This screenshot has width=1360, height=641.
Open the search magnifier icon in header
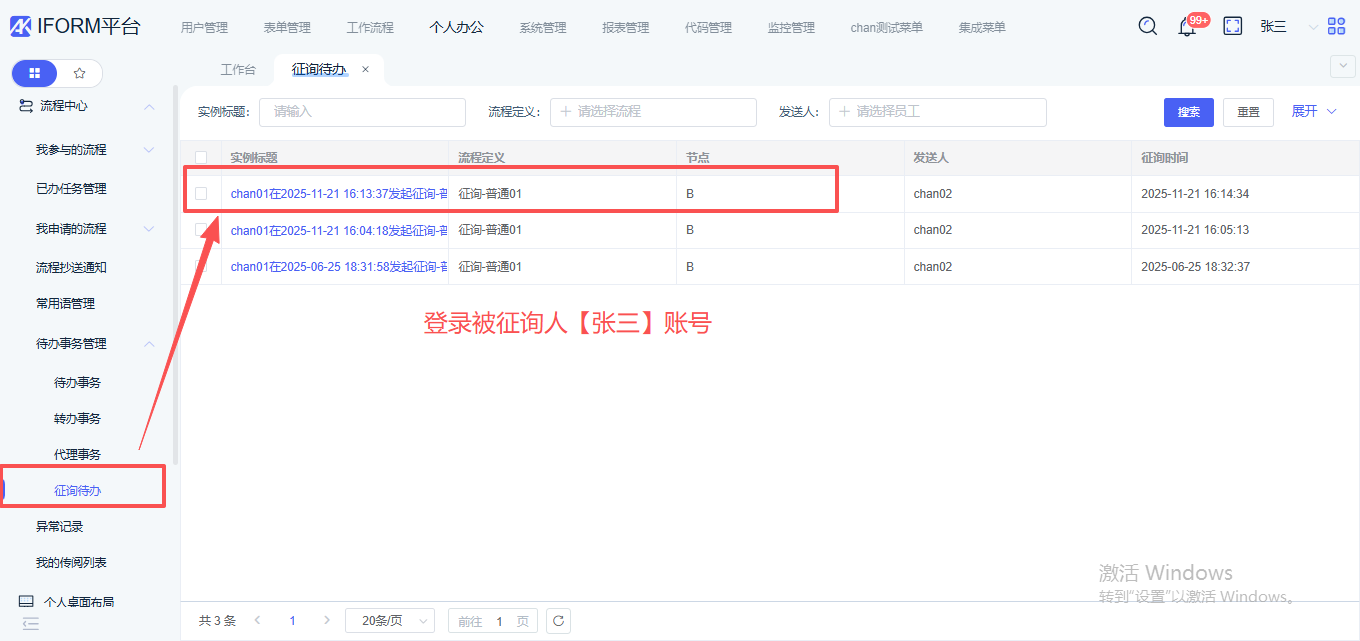(1148, 26)
